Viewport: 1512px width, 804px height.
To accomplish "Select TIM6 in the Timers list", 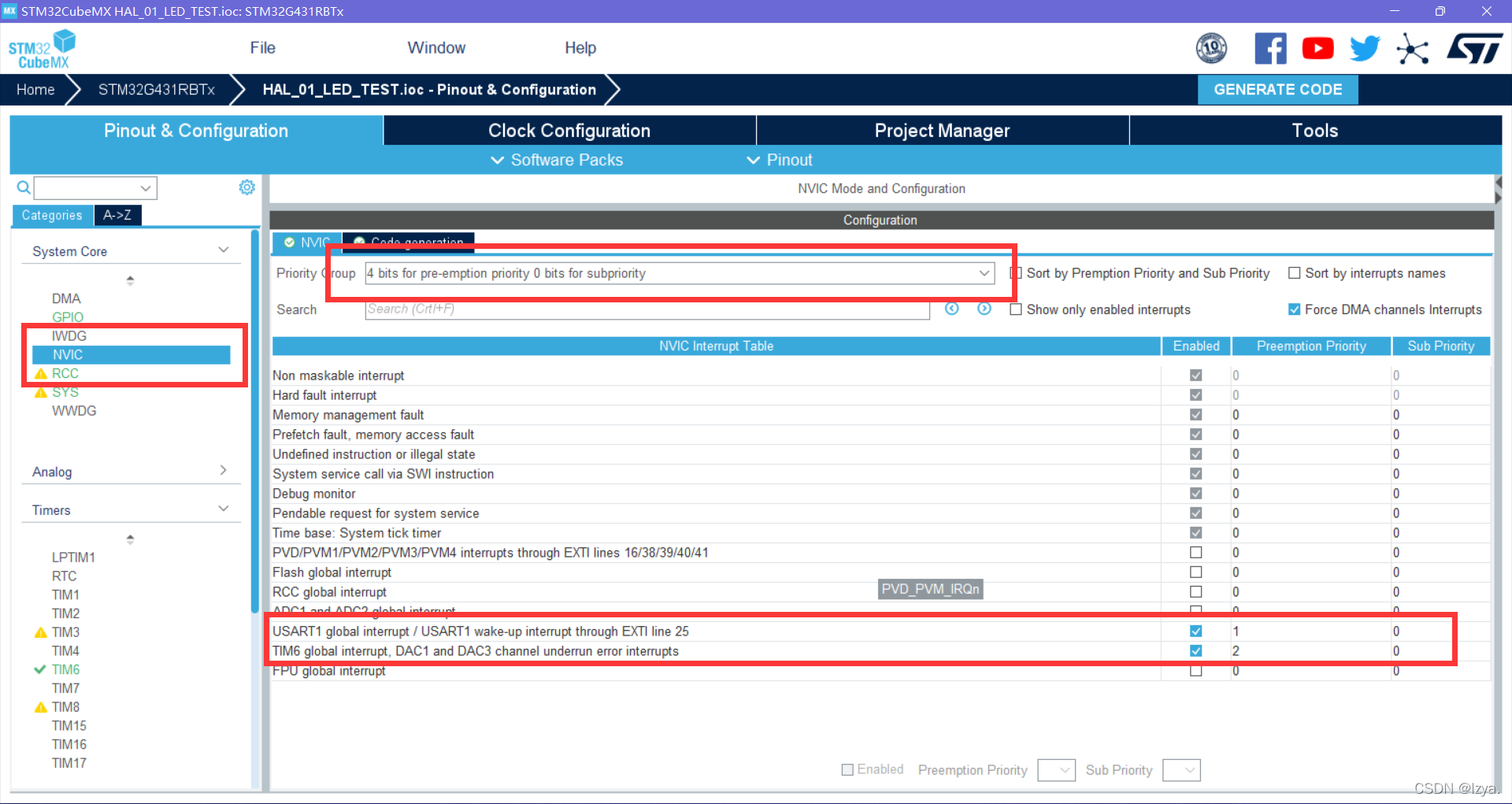I will point(66,669).
